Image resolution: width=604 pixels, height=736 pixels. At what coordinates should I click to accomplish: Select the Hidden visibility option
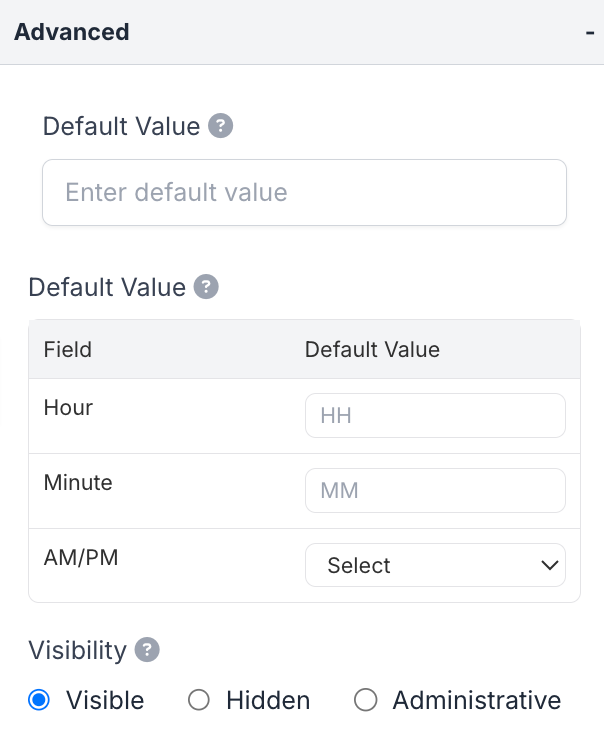click(x=199, y=700)
